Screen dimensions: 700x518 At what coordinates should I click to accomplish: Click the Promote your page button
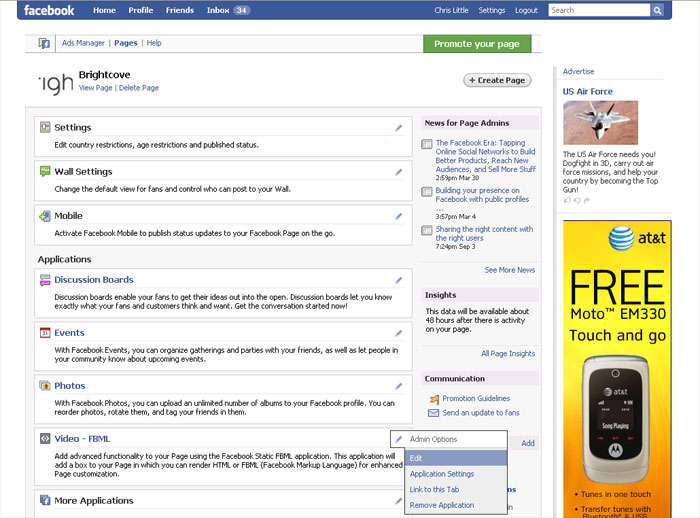(477, 44)
